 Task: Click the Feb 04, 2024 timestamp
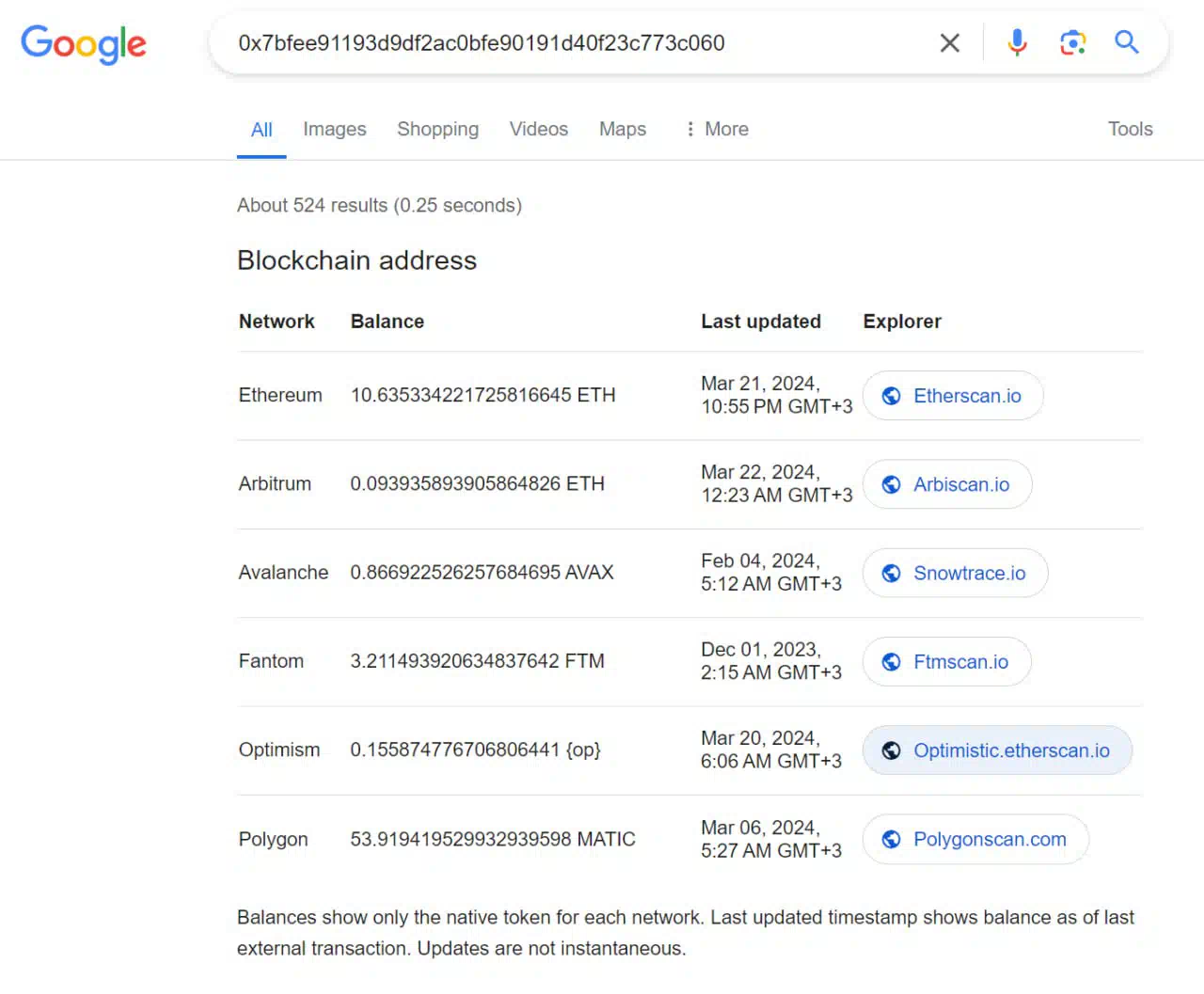pos(771,572)
